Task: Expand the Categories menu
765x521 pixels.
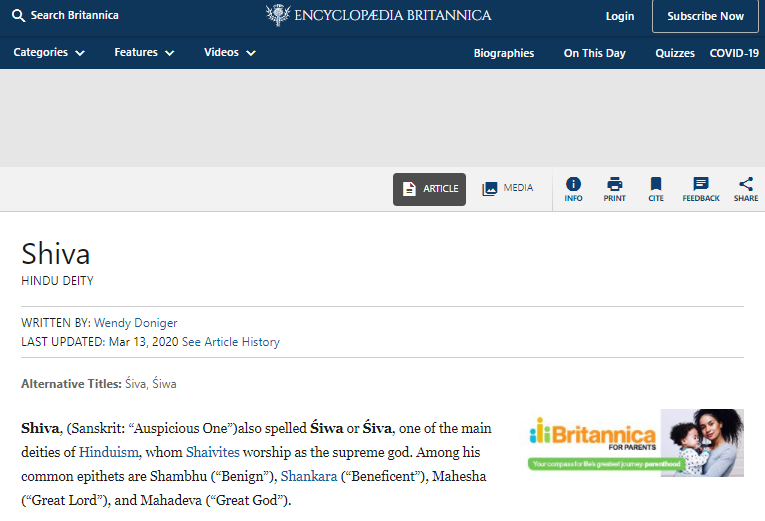Action: [x=49, y=53]
